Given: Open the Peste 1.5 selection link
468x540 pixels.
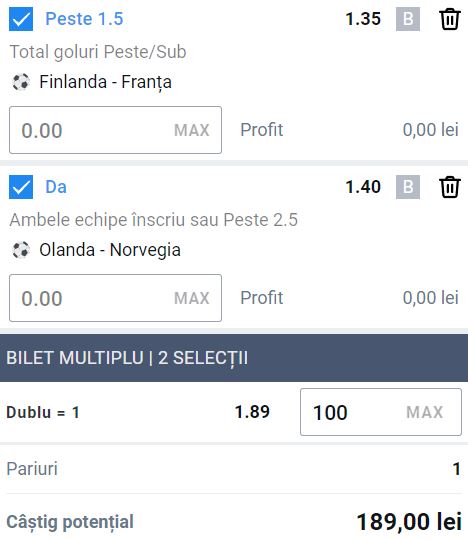Looking at the screenshot, I should 84,19.
